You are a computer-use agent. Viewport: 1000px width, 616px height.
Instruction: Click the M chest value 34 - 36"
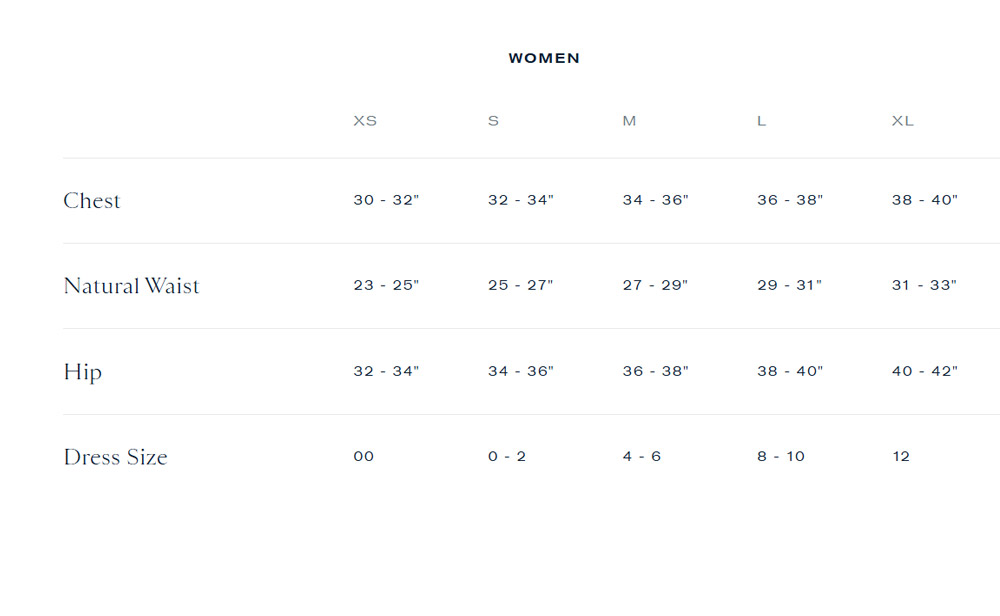(x=656, y=200)
